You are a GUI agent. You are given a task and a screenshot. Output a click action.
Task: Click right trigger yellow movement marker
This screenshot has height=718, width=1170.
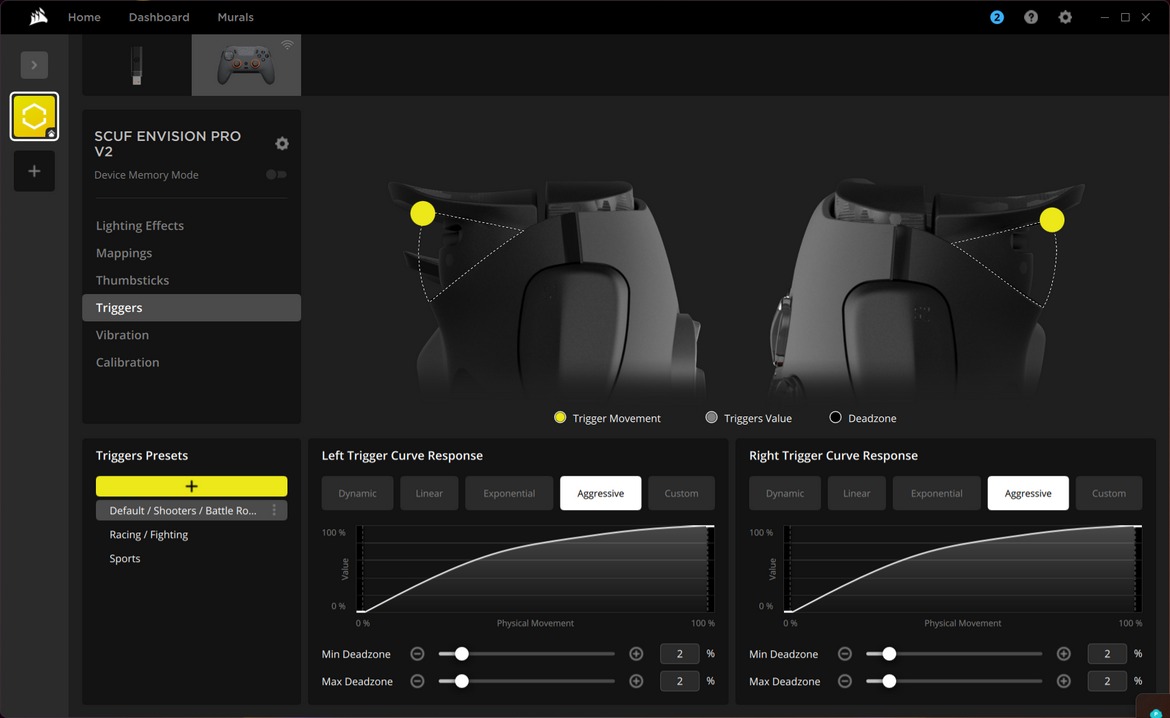(1052, 220)
